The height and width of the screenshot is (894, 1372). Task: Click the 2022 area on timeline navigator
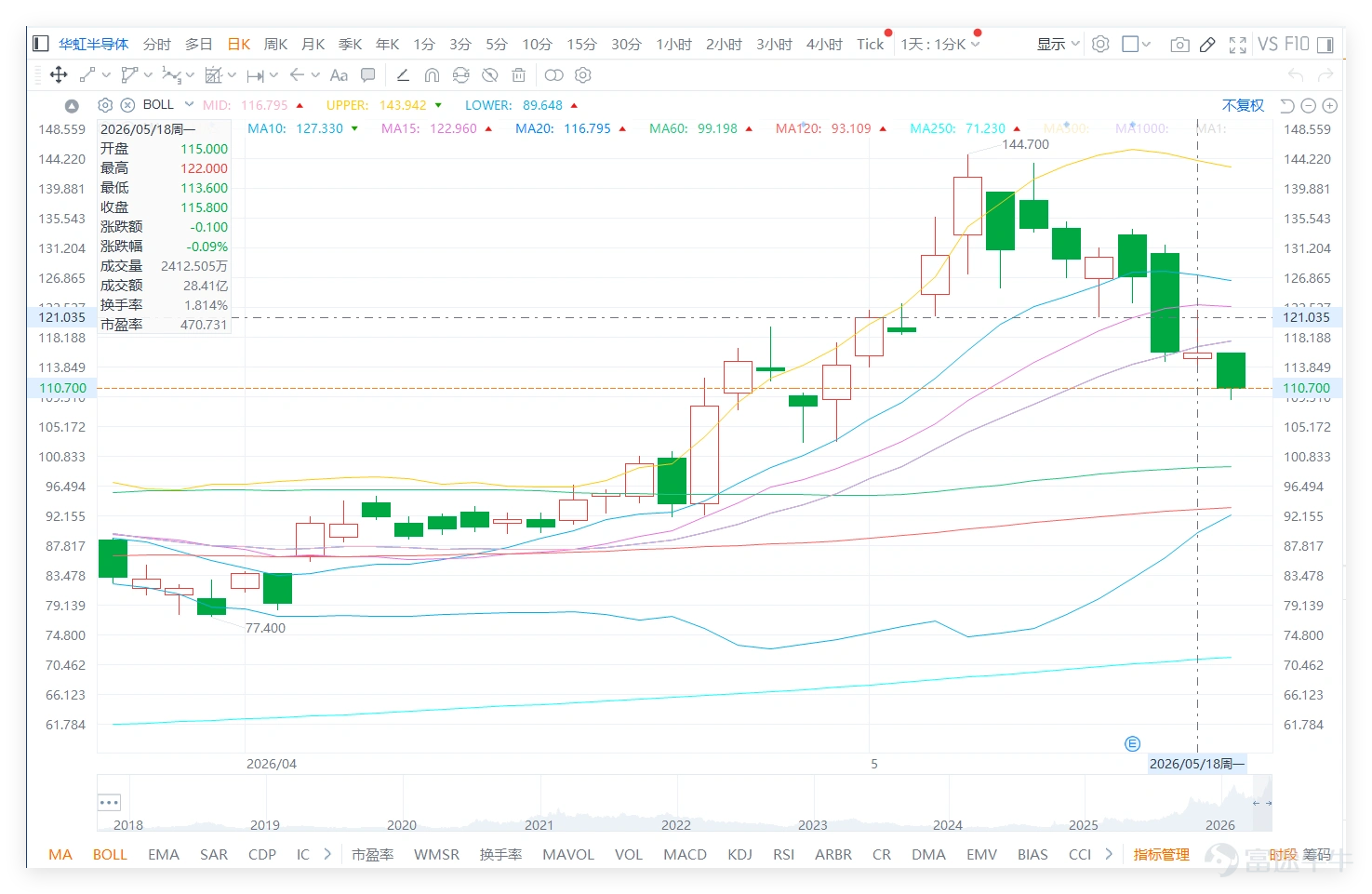[x=675, y=824]
